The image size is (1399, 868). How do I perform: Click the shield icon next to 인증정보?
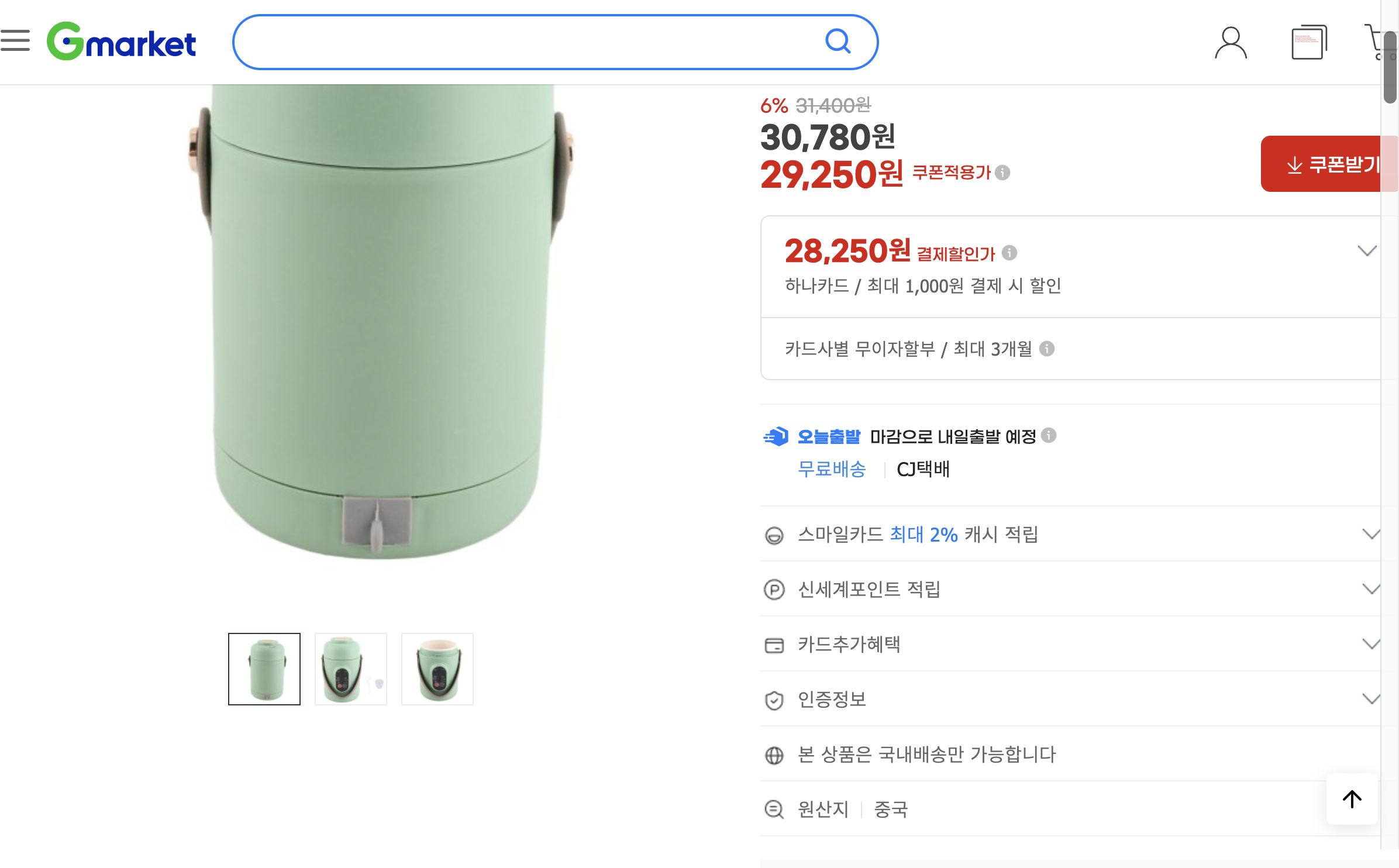pos(775,699)
